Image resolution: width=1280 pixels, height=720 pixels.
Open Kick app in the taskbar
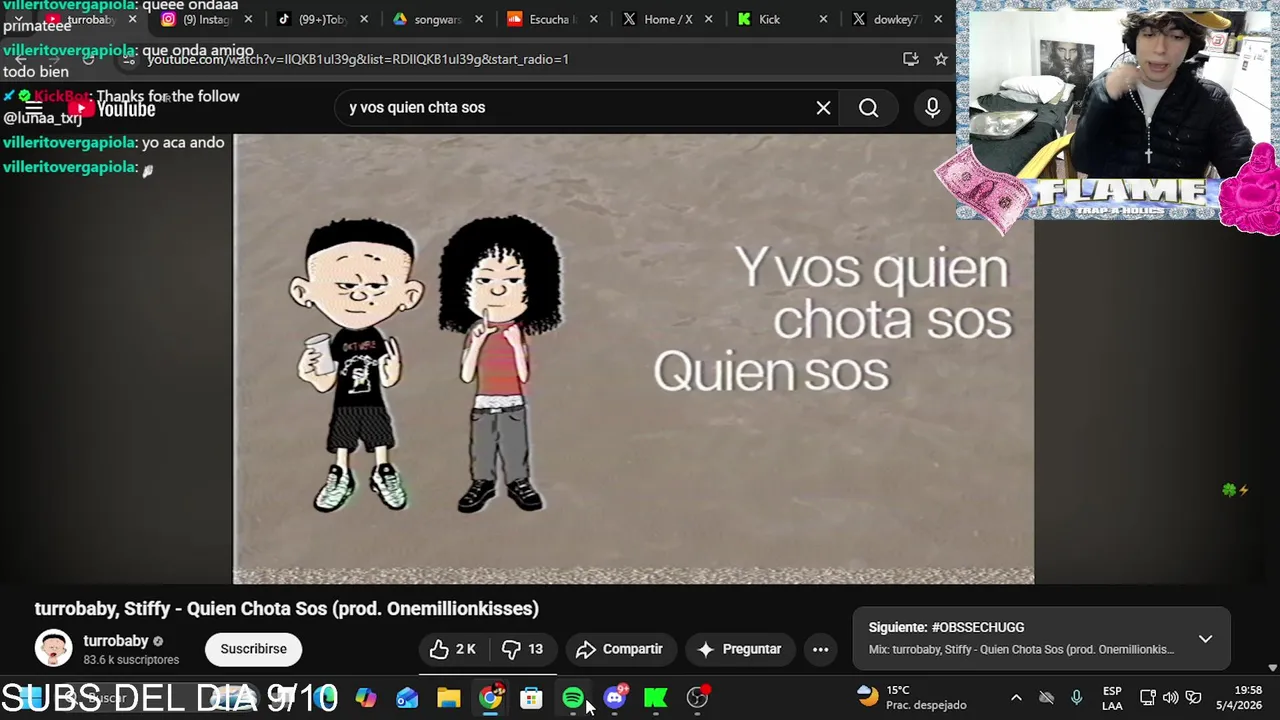[x=655, y=697]
